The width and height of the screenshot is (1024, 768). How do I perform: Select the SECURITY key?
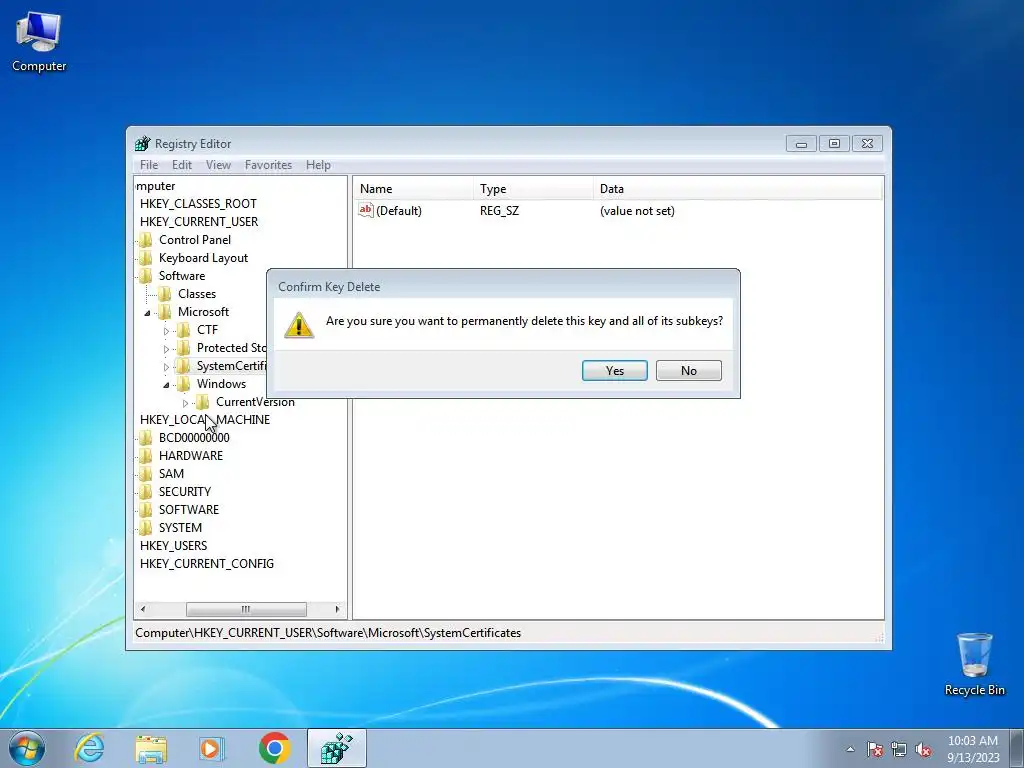pyautogui.click(x=185, y=491)
